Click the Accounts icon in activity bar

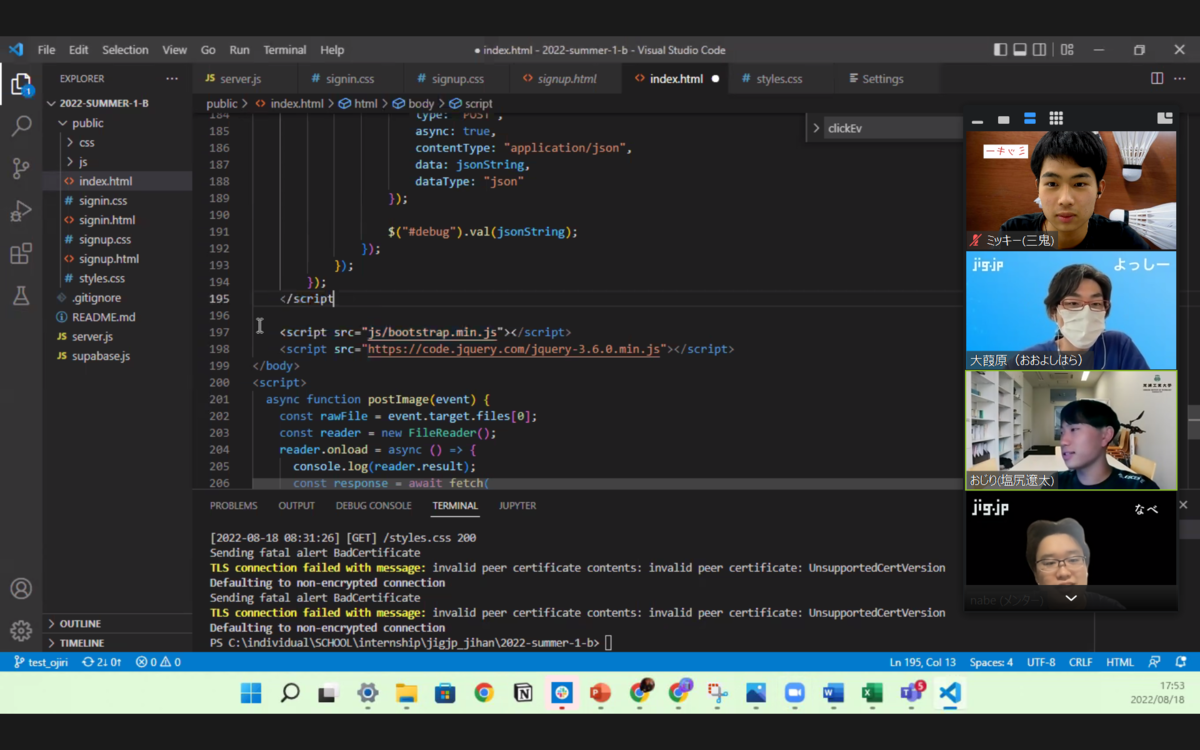(x=21, y=588)
